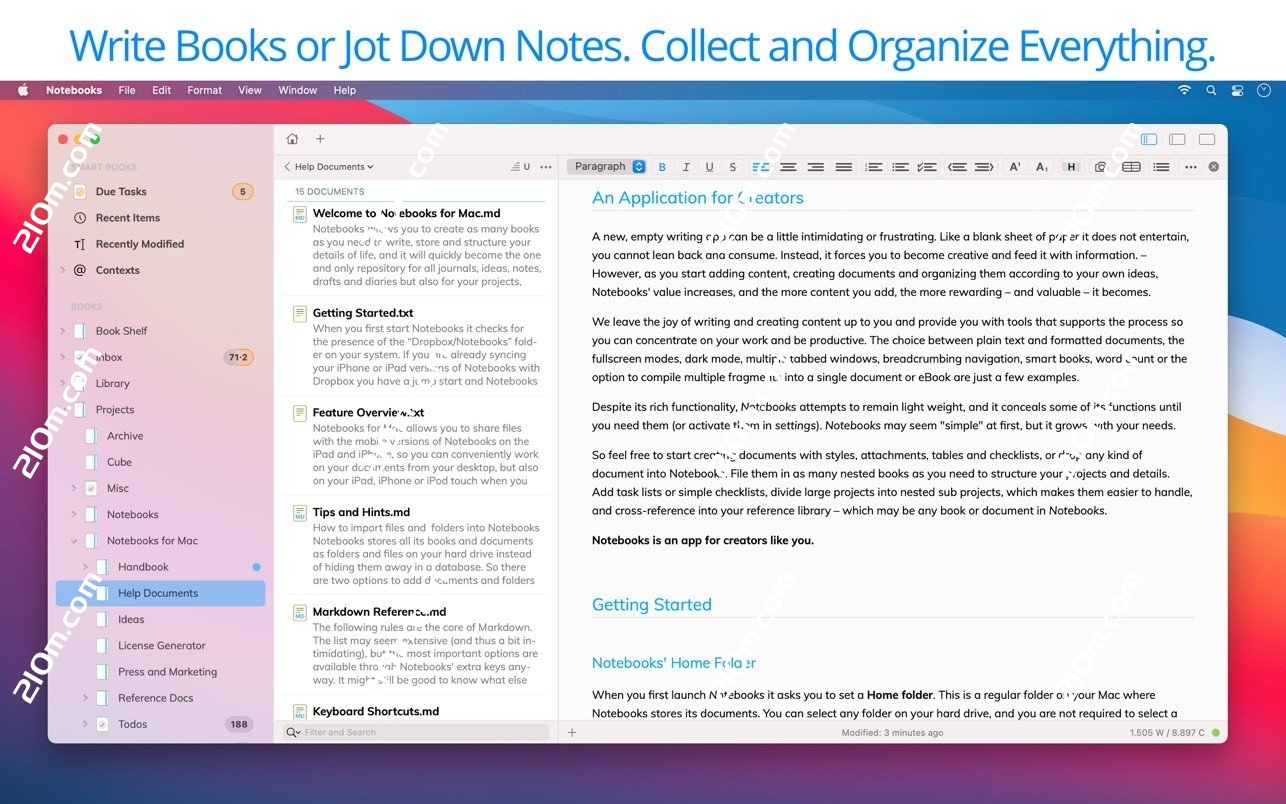Expand the Notebooks for Mac book

click(74, 540)
